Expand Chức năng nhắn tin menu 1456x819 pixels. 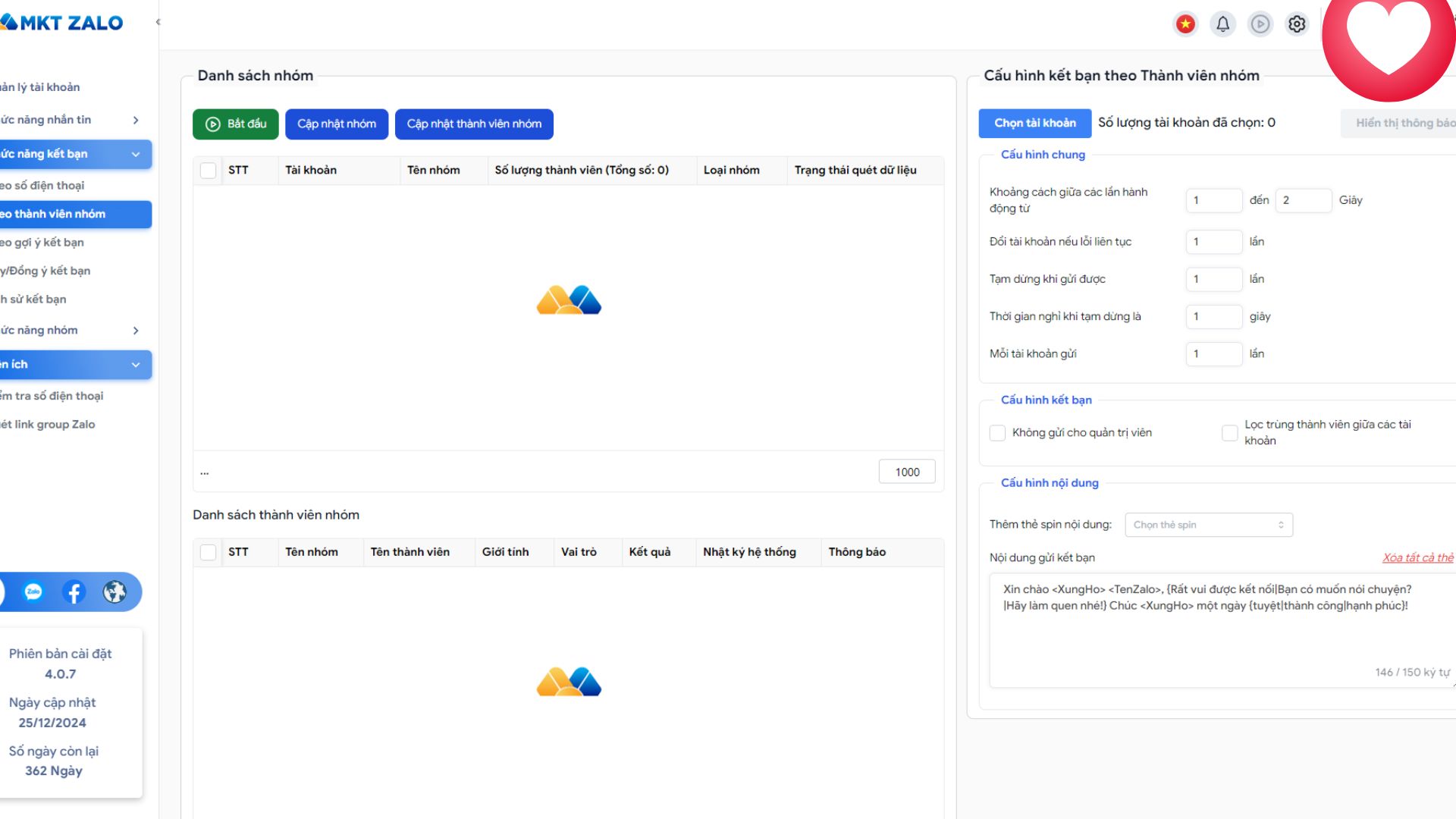tap(74, 120)
